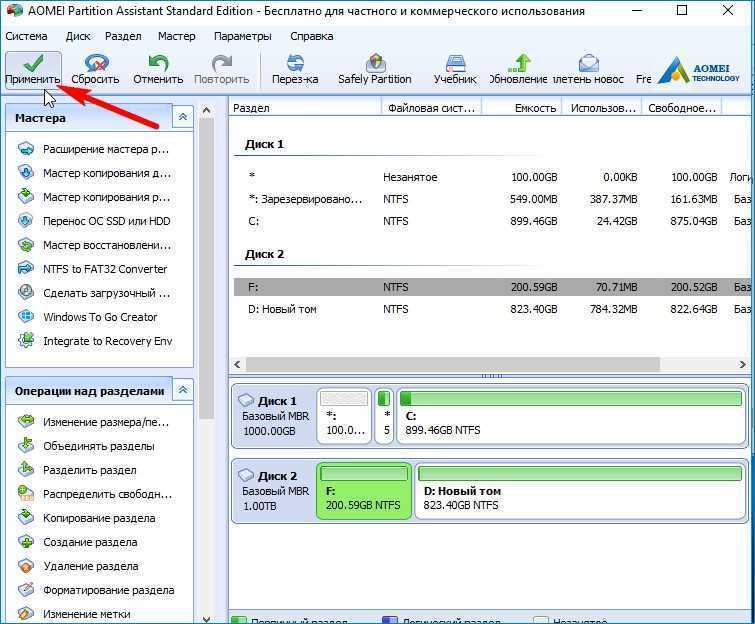This screenshot has width=755, height=624.
Task: Open the Параметры menu
Action: [x=243, y=36]
